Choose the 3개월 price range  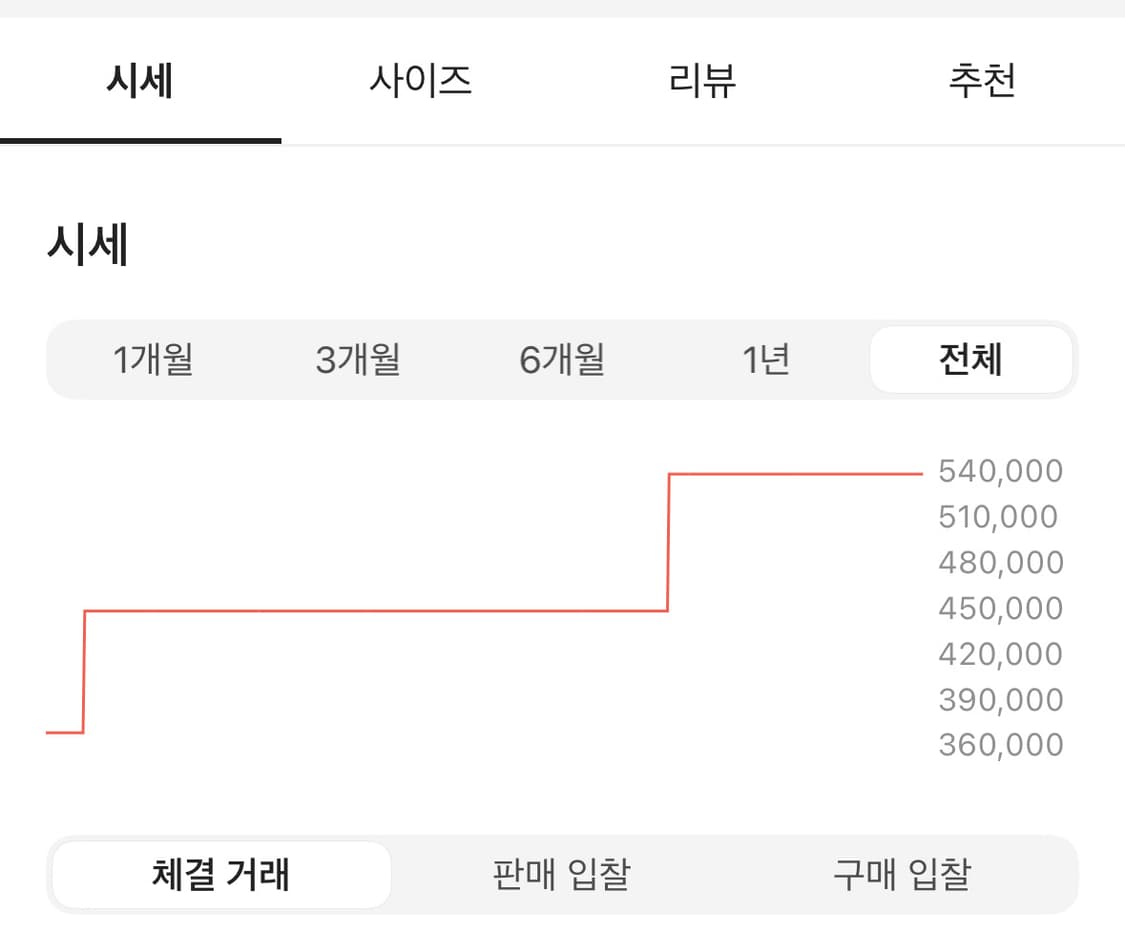[x=358, y=359]
